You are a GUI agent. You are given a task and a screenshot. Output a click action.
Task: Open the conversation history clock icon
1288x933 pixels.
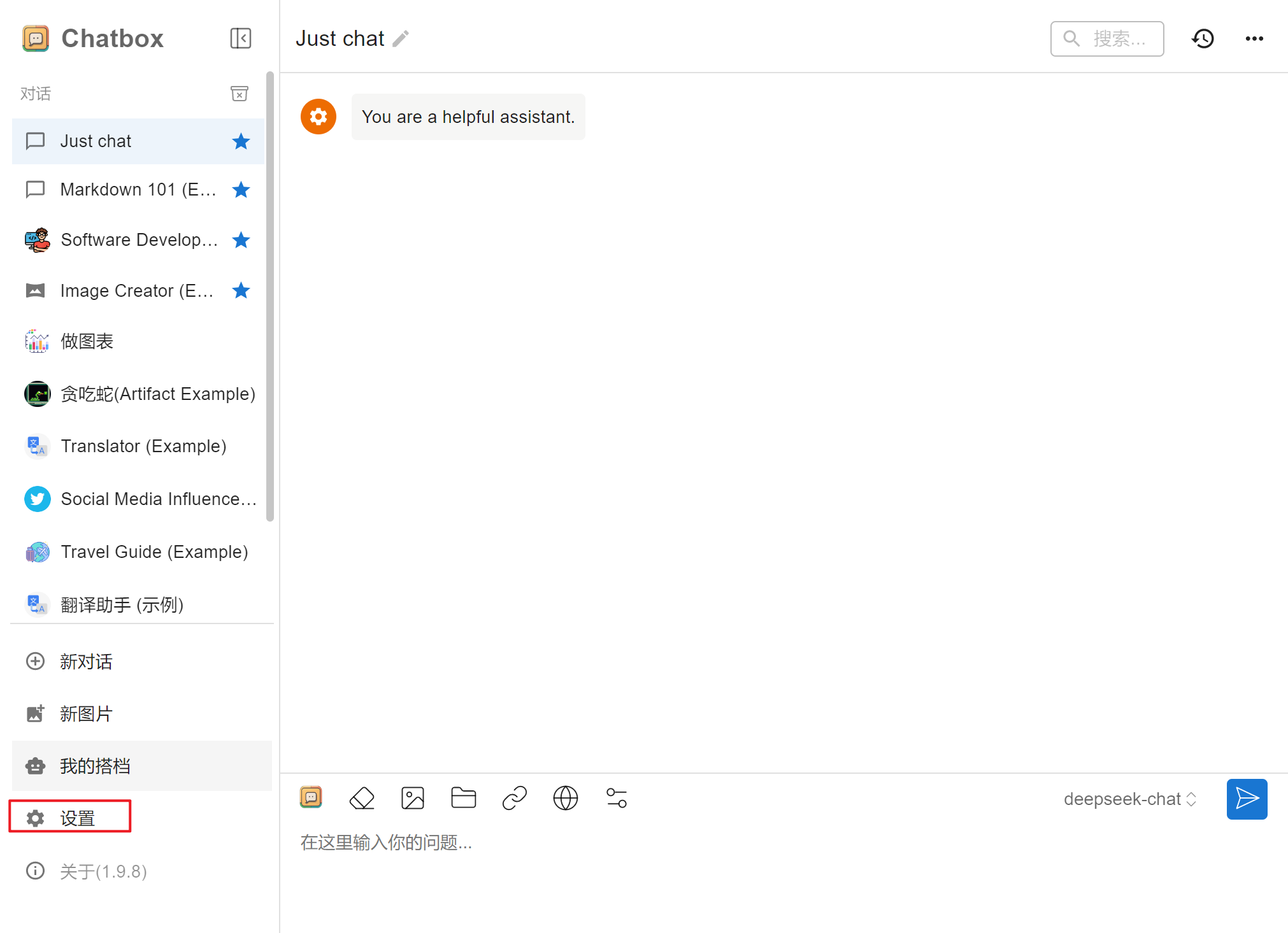pyautogui.click(x=1203, y=39)
